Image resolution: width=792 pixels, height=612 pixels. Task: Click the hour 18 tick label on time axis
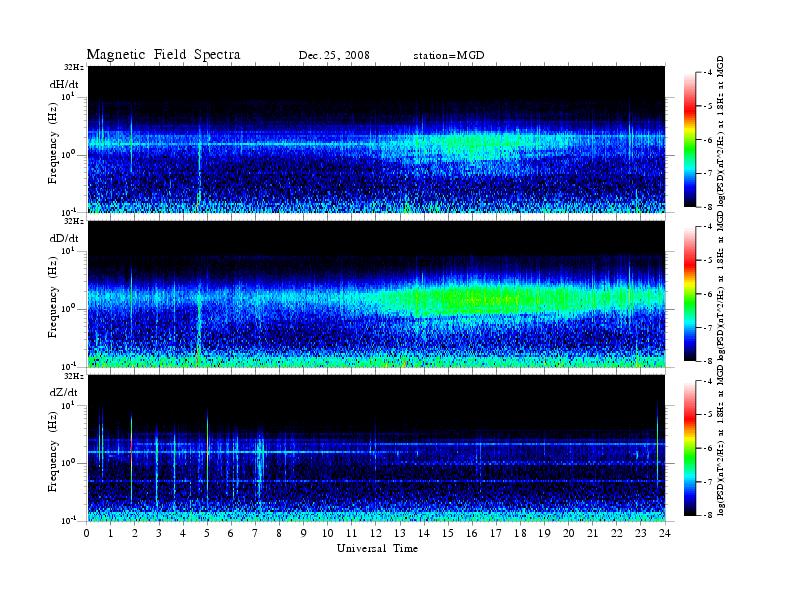click(520, 533)
